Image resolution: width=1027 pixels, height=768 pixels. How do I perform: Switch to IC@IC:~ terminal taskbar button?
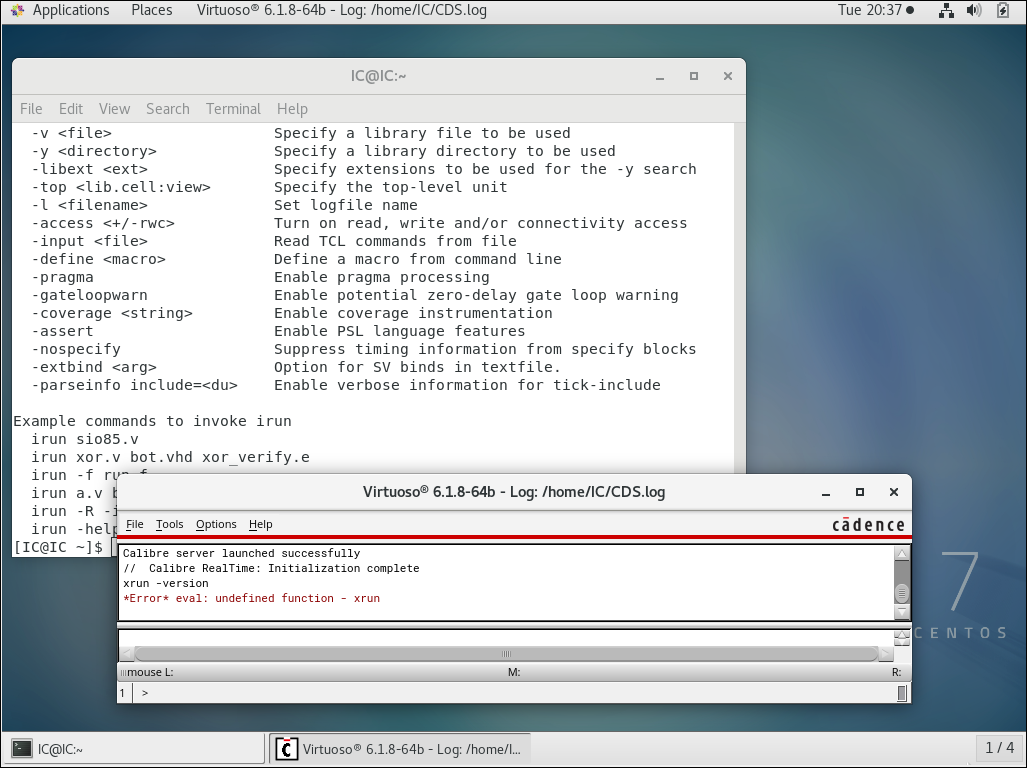60,748
